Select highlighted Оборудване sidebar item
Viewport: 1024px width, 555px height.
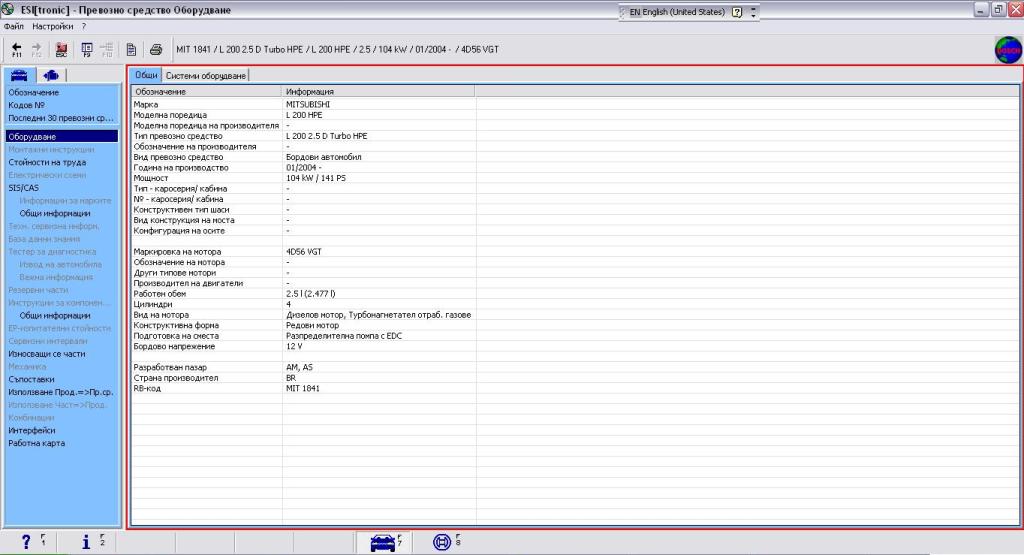[x=61, y=136]
